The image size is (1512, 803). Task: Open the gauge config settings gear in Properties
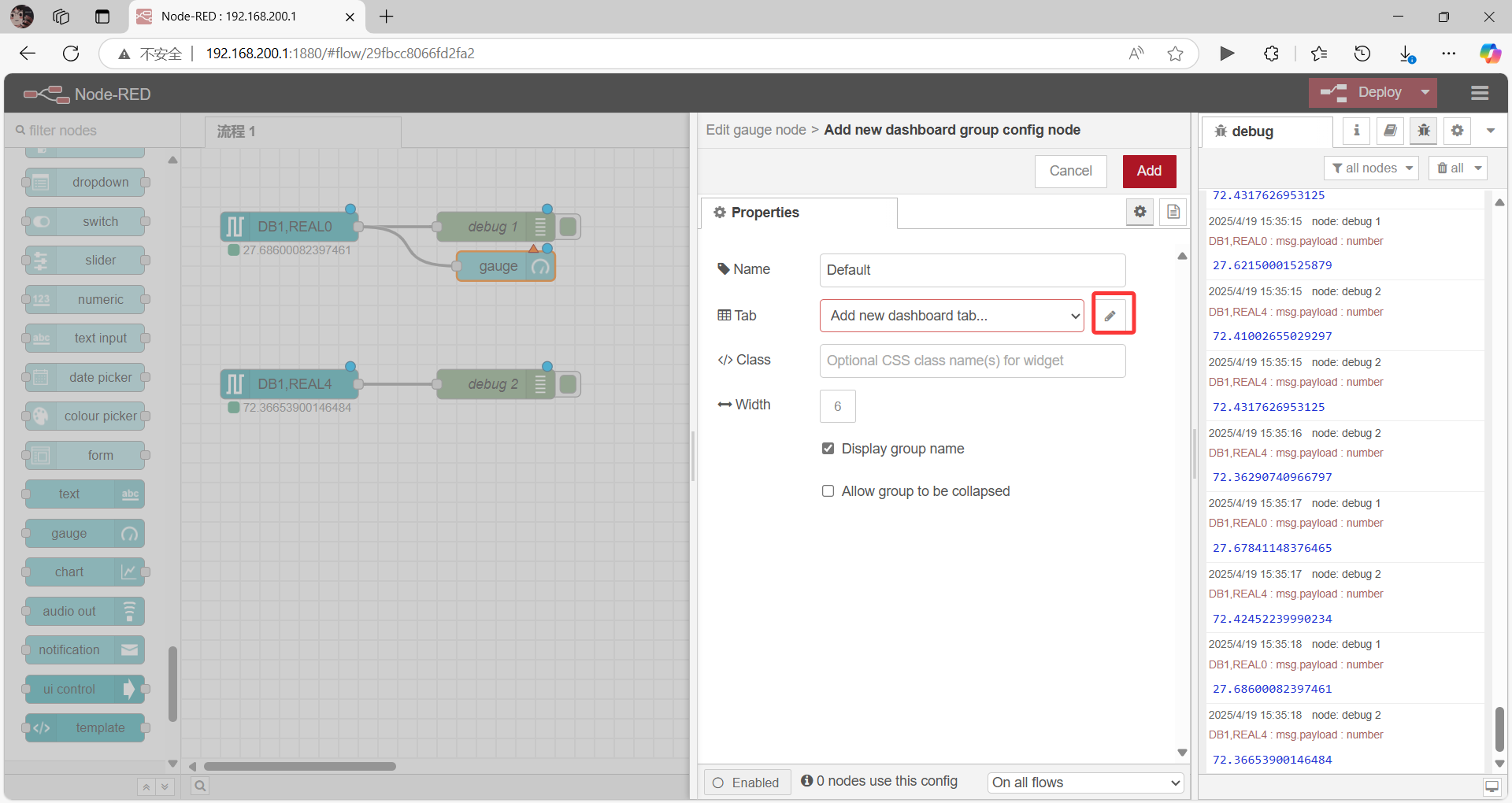[1140, 212]
